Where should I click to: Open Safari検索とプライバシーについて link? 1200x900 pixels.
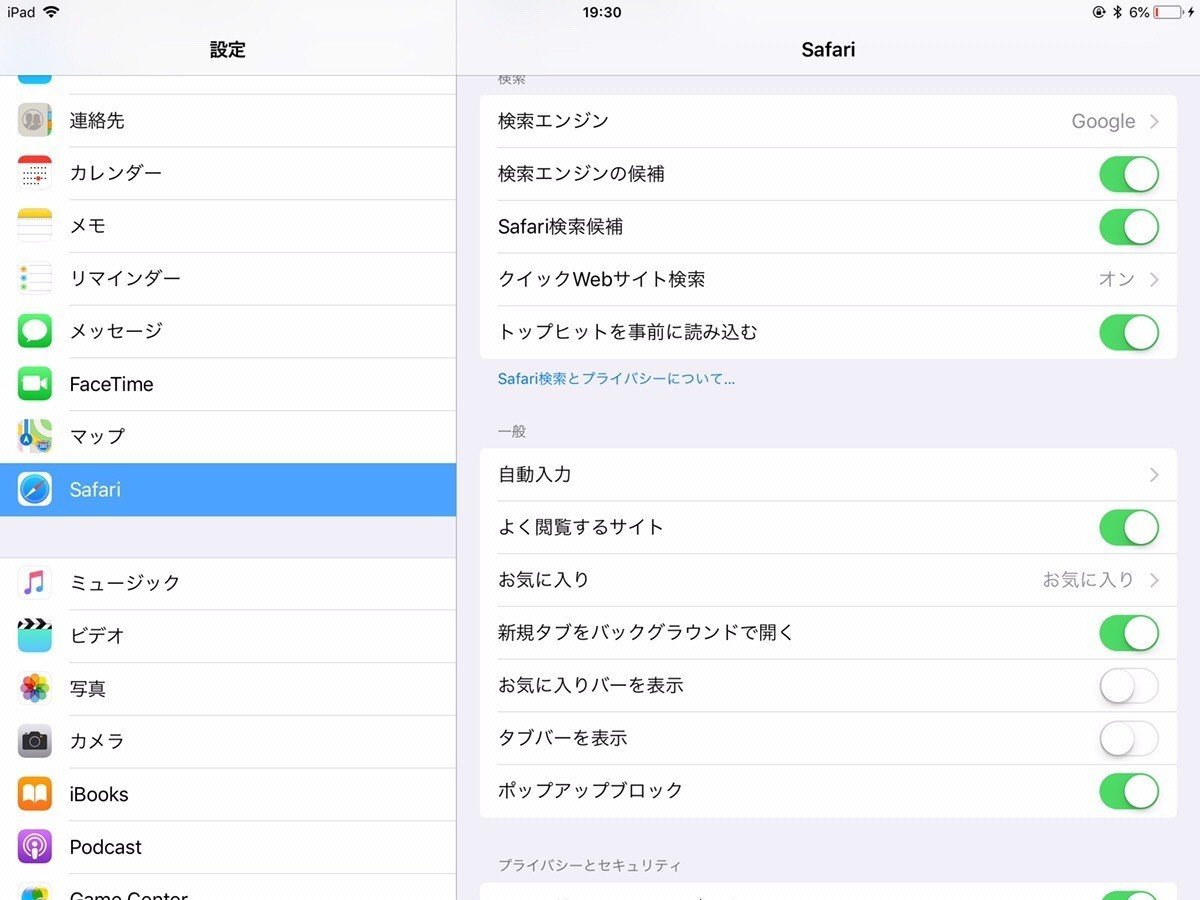[616, 379]
